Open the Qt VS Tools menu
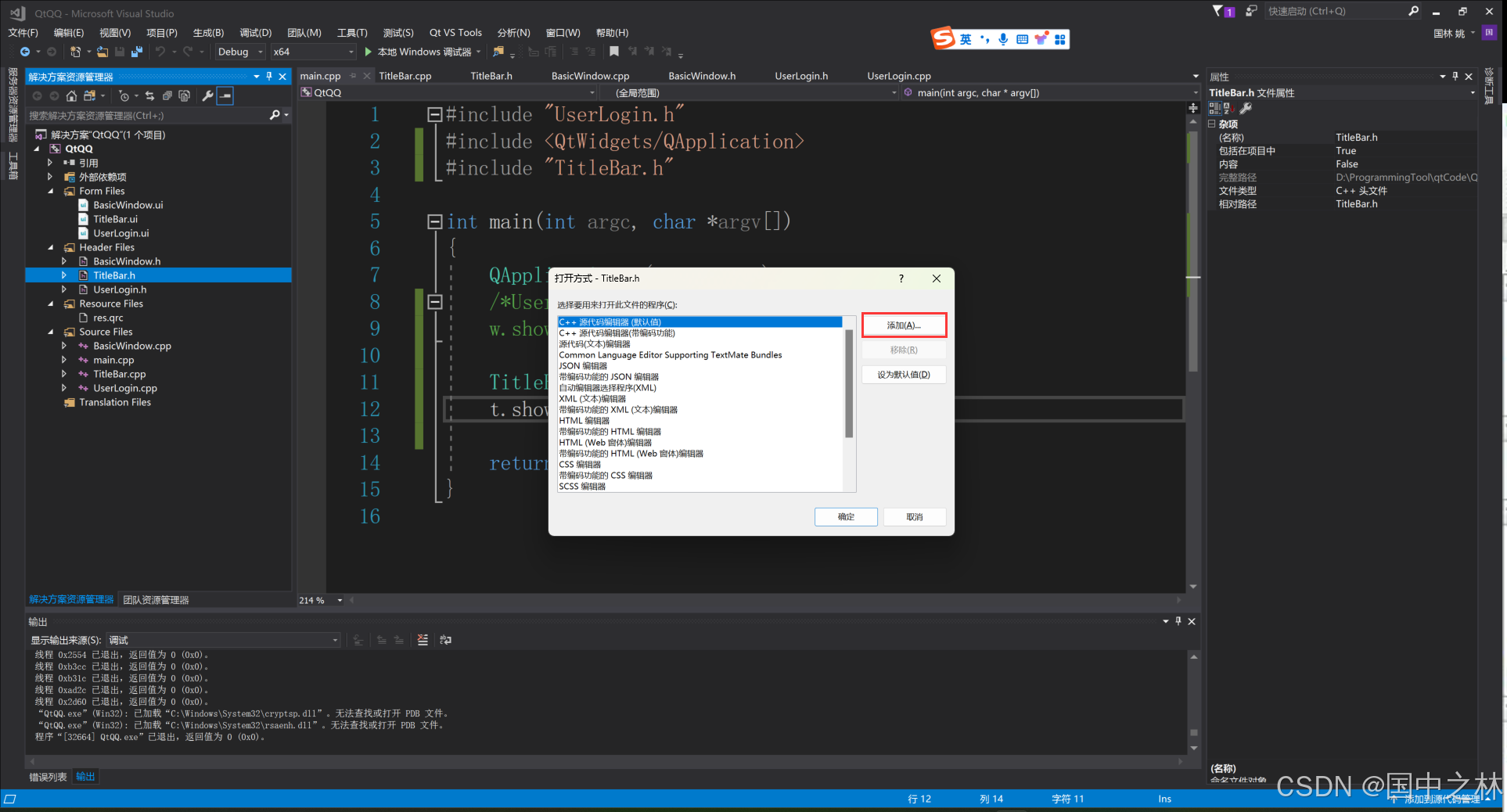1507x812 pixels. 455,33
